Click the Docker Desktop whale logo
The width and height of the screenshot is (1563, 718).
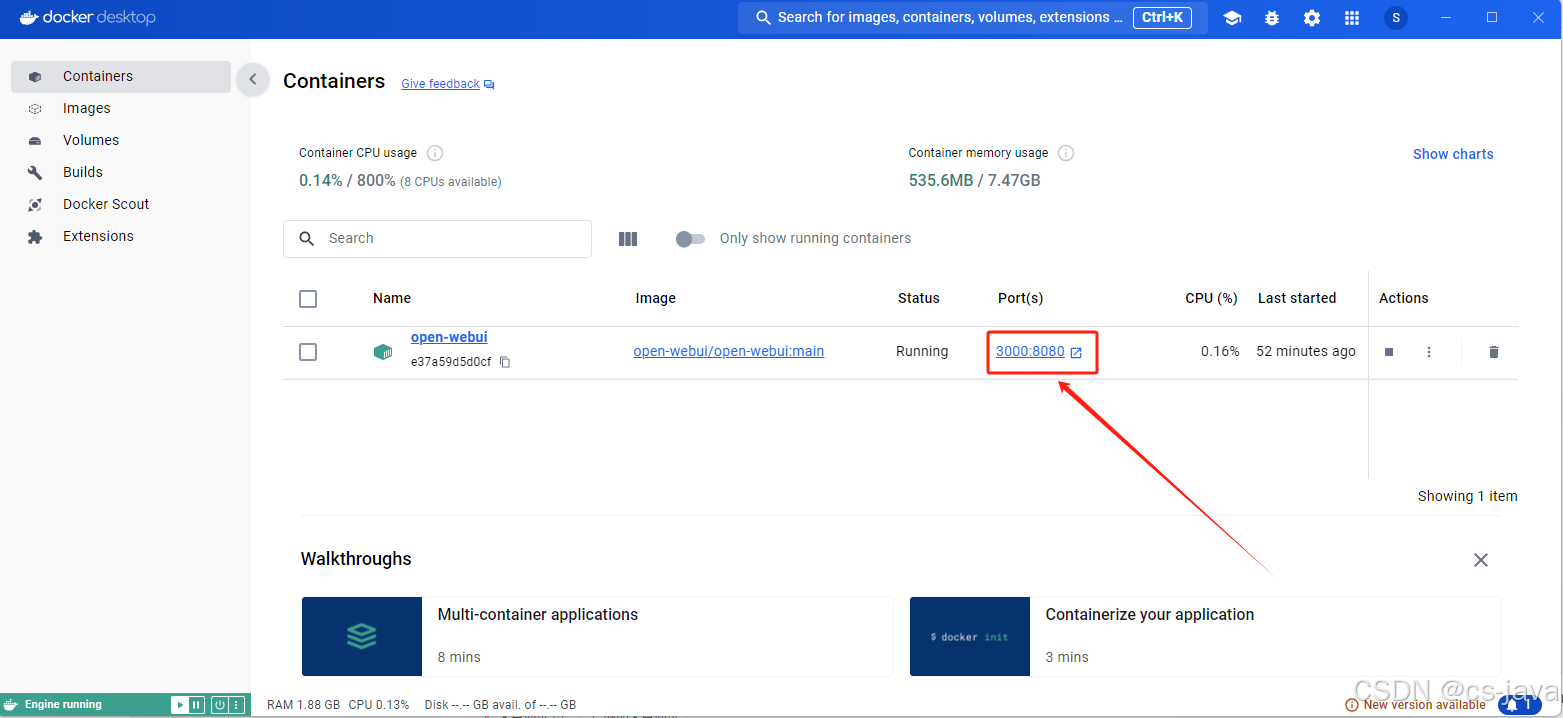(29, 17)
